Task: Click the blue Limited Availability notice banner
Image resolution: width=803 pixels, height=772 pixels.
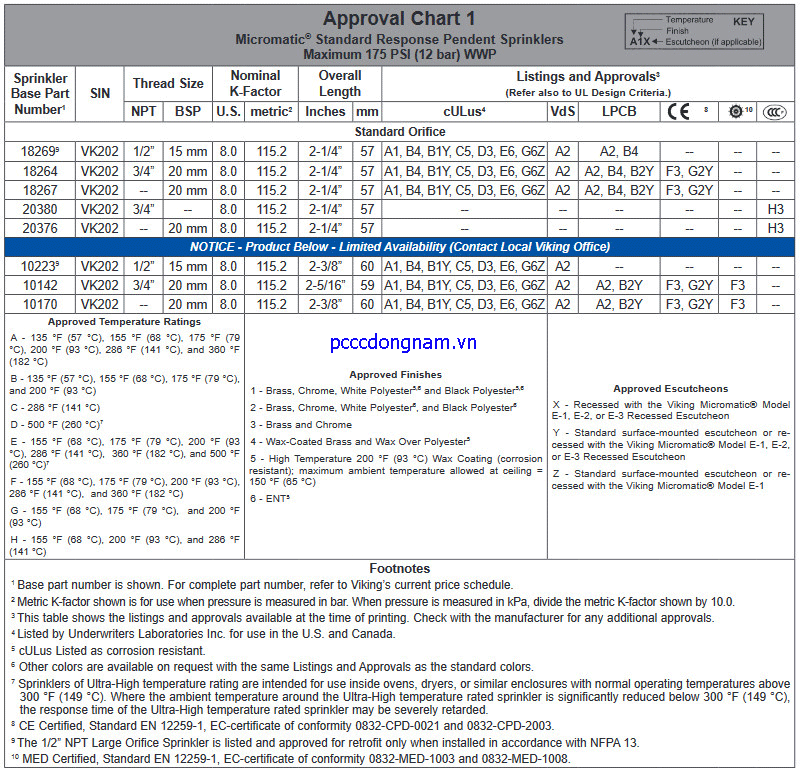Action: click(x=400, y=247)
